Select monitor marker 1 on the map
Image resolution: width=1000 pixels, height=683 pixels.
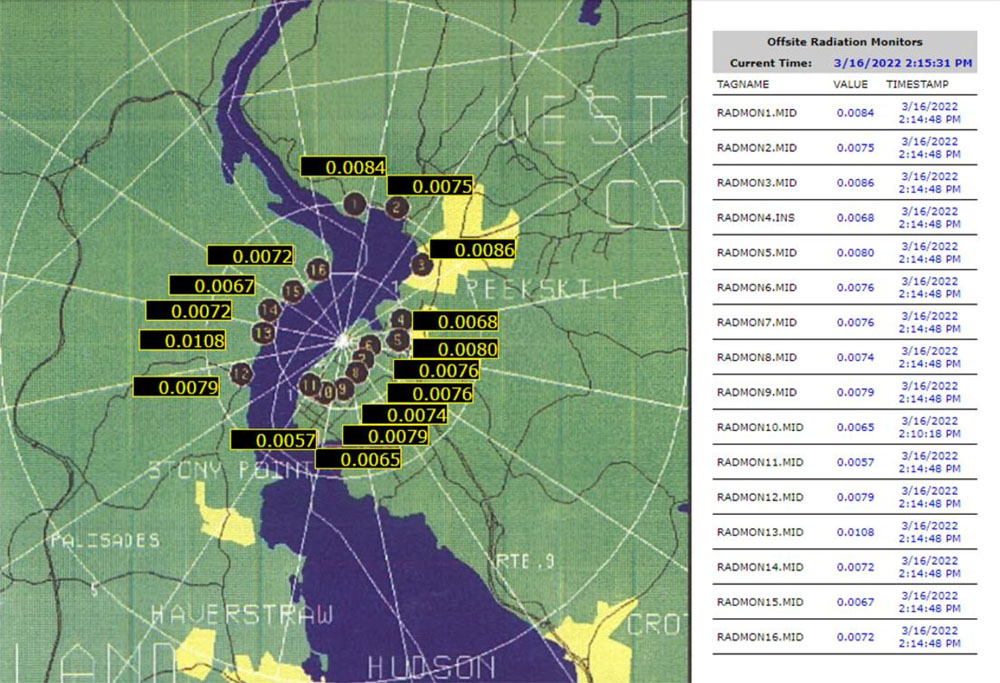(354, 204)
